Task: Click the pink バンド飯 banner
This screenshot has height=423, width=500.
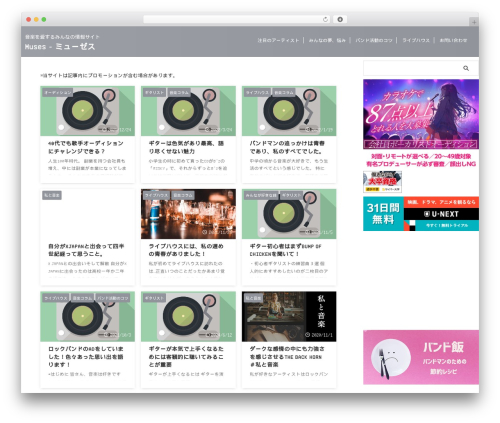Action: click(421, 357)
